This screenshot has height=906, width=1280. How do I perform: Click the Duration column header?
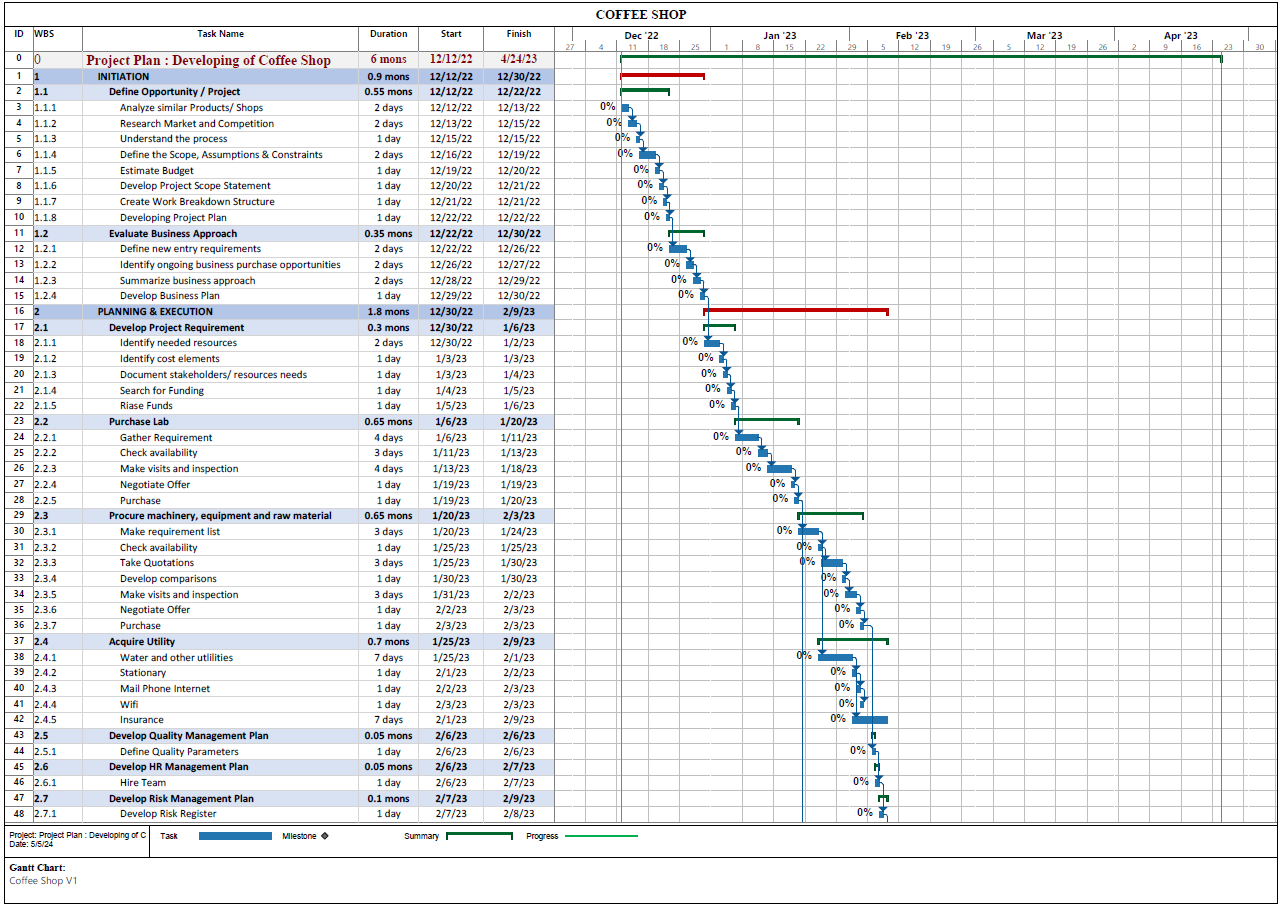point(388,34)
